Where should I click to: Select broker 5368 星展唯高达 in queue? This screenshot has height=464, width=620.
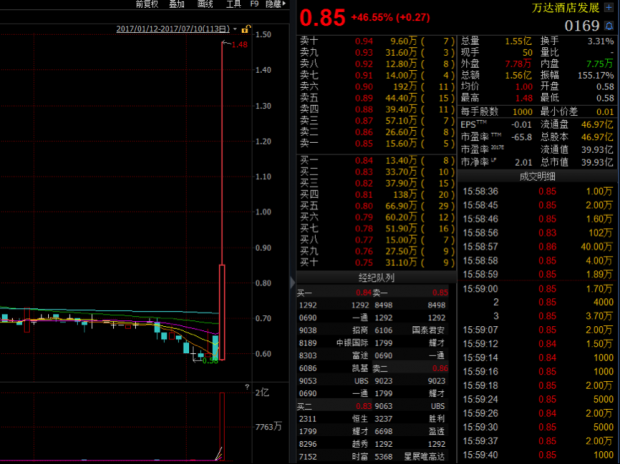pyautogui.click(x=410, y=457)
